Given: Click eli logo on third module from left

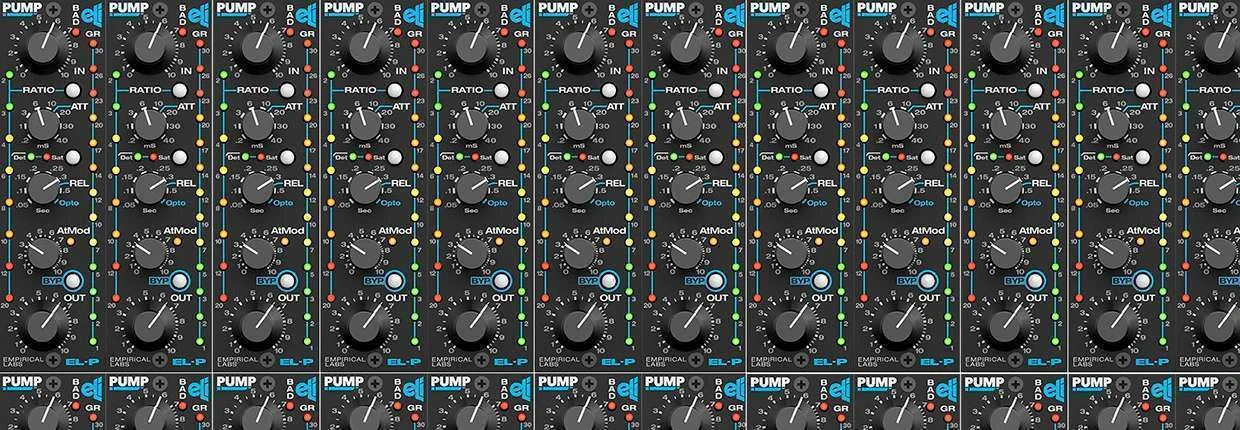Looking at the screenshot, I should coord(304,14).
